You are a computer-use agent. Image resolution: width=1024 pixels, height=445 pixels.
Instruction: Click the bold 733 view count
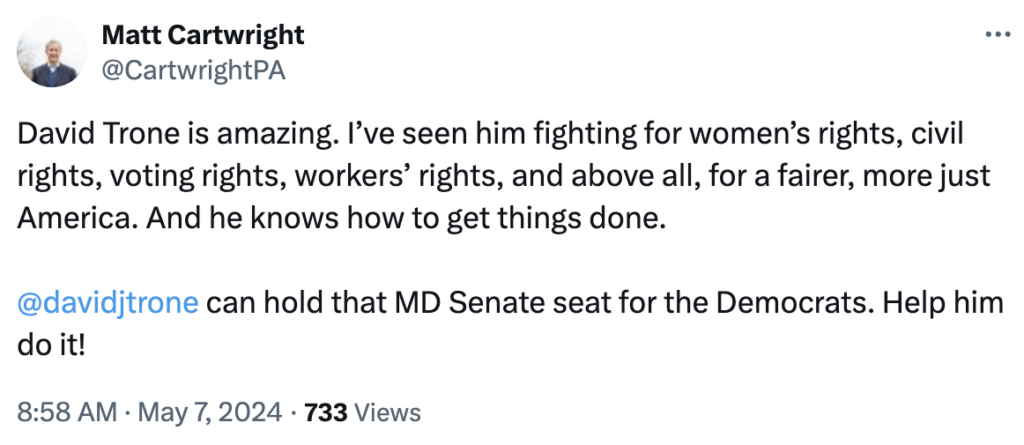click(324, 412)
